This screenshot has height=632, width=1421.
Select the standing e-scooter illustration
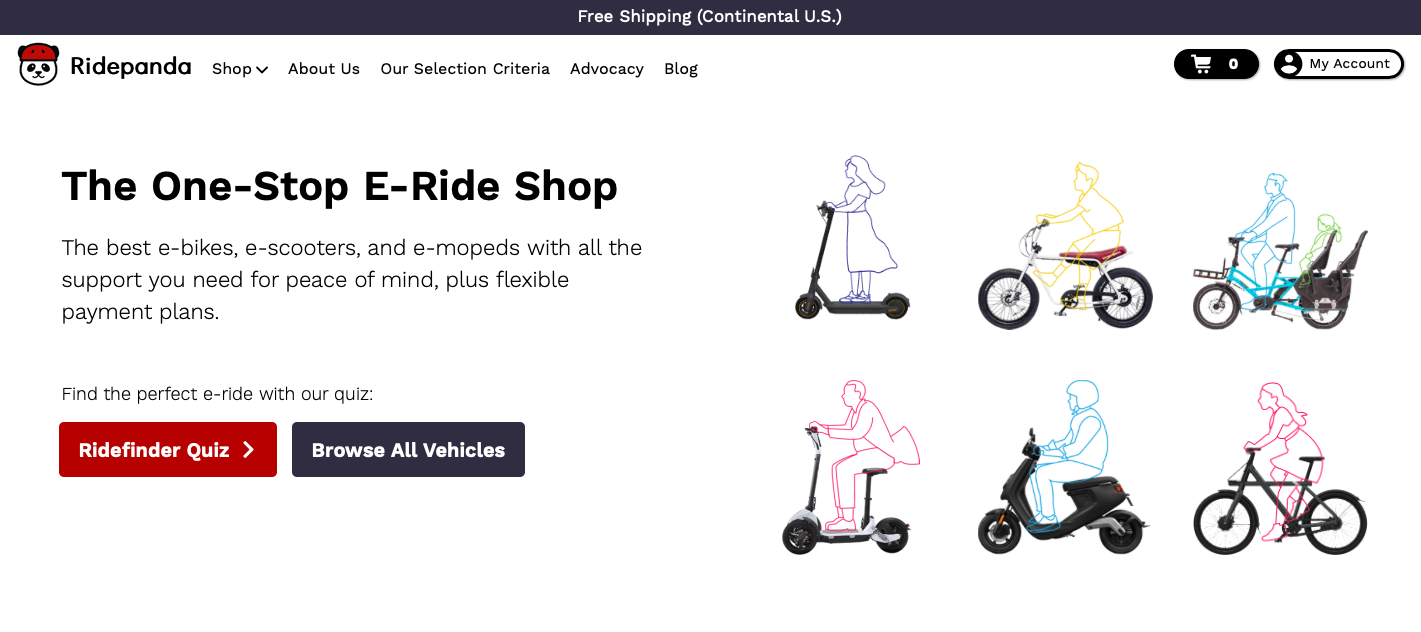click(x=852, y=238)
